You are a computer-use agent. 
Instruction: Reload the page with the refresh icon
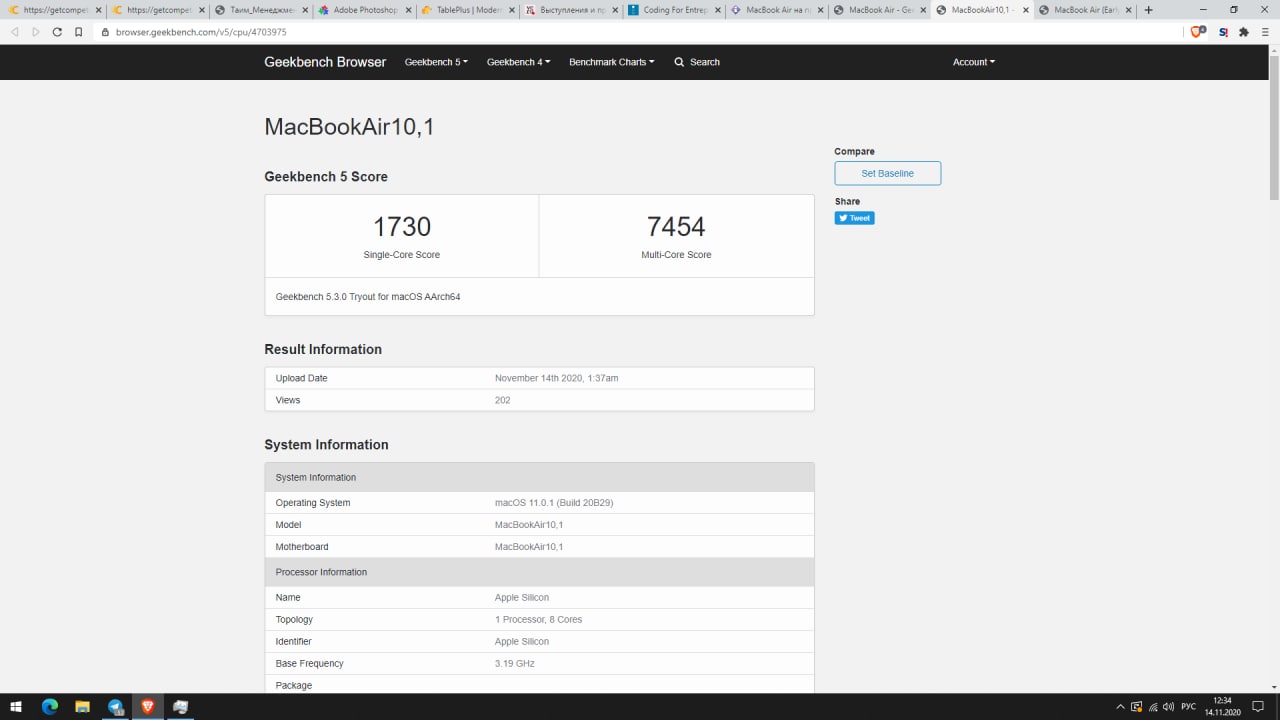[x=57, y=32]
